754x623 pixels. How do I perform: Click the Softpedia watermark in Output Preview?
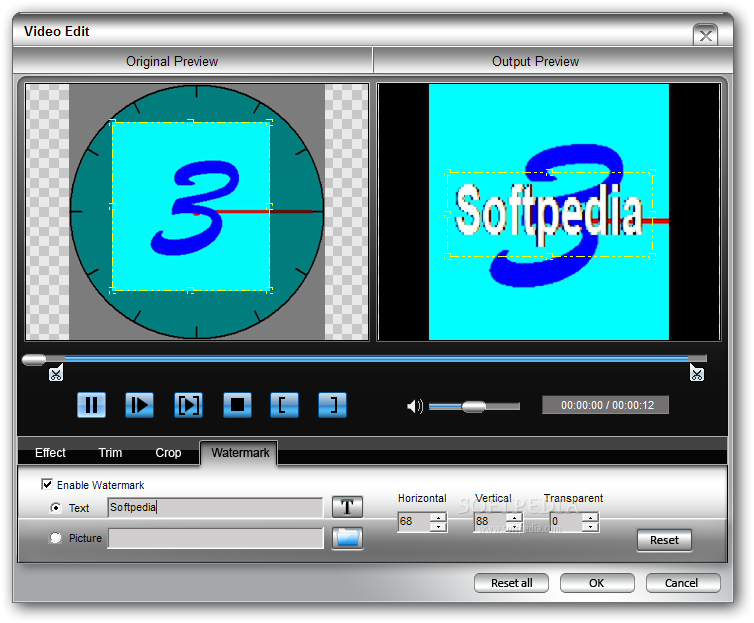549,212
